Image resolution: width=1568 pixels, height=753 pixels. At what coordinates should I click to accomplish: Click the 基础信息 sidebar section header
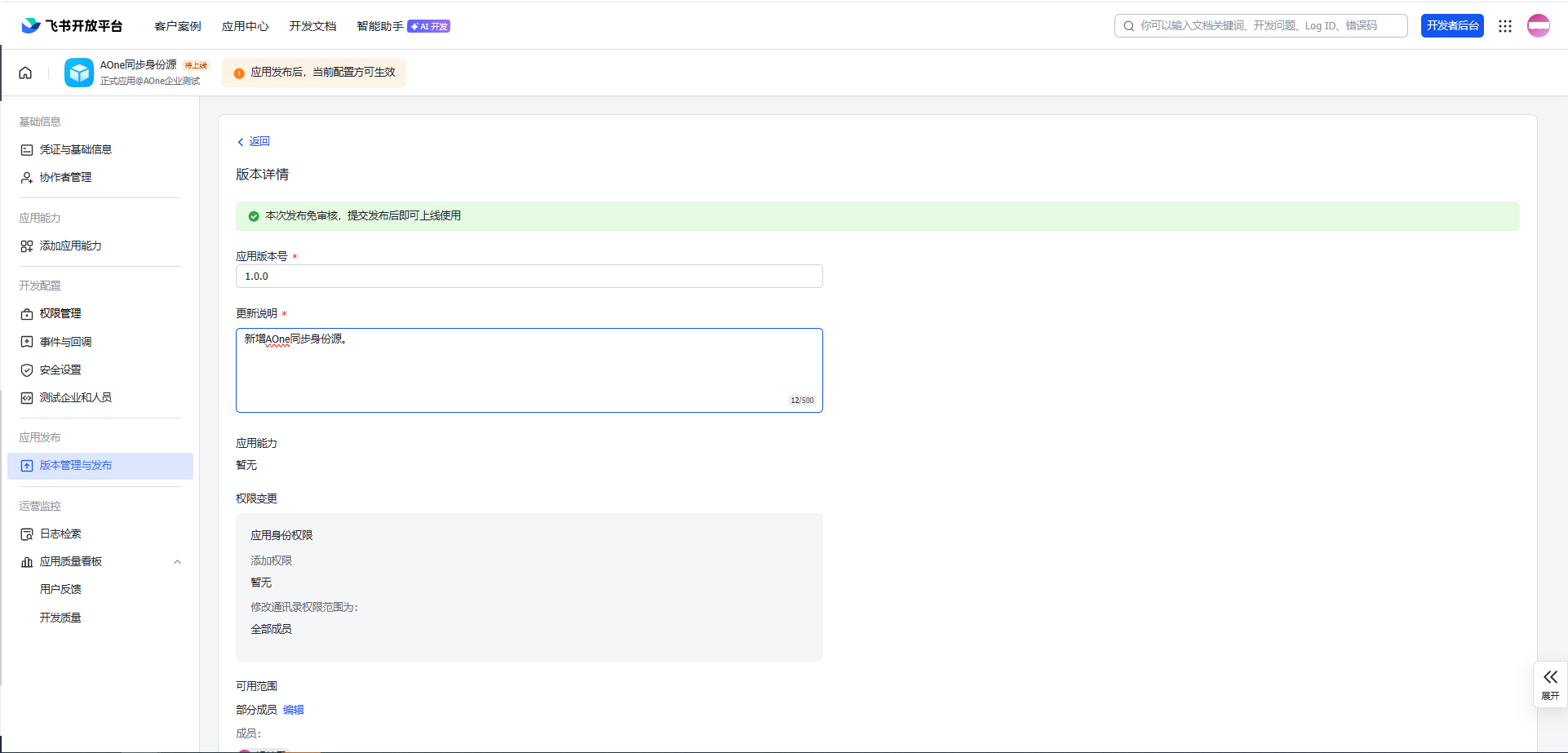40,122
